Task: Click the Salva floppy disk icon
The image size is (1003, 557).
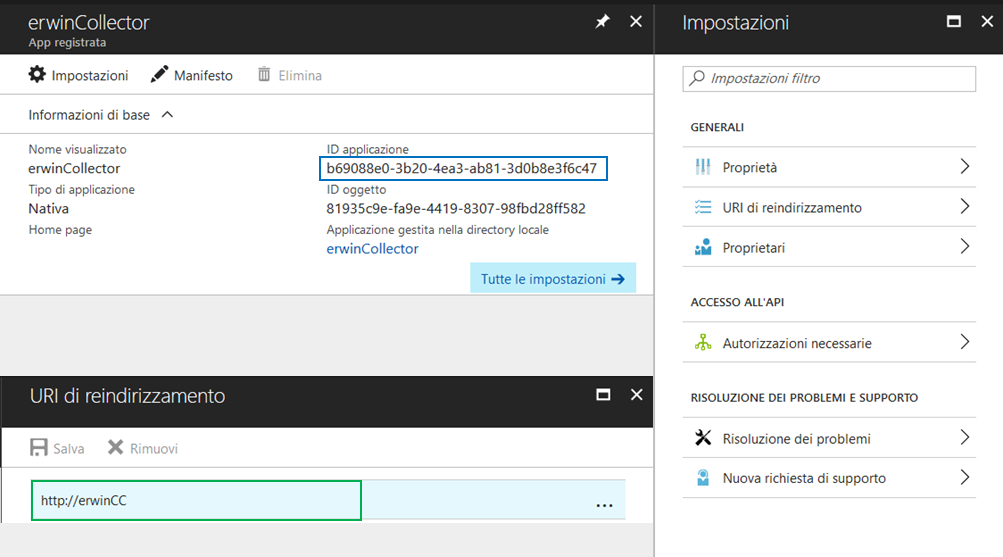Action: tap(39, 448)
